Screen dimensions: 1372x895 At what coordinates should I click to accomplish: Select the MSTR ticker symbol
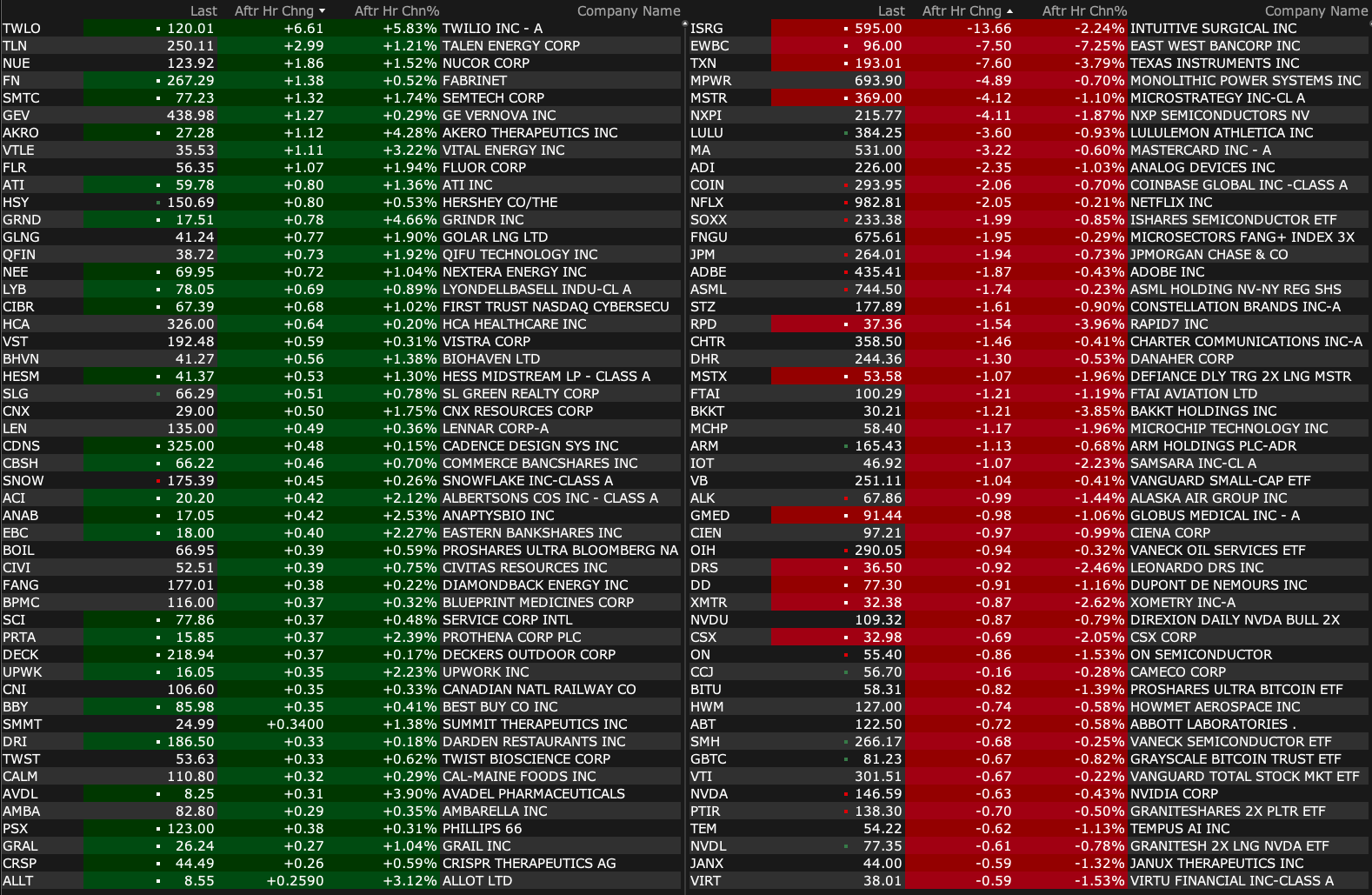point(709,98)
